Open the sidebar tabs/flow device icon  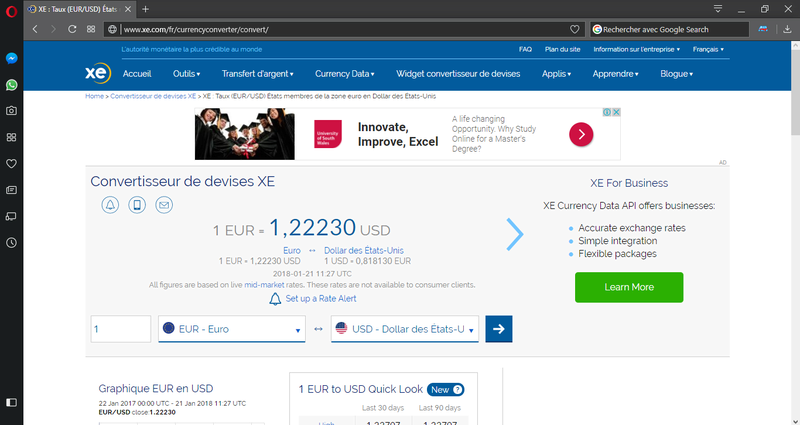(11, 216)
